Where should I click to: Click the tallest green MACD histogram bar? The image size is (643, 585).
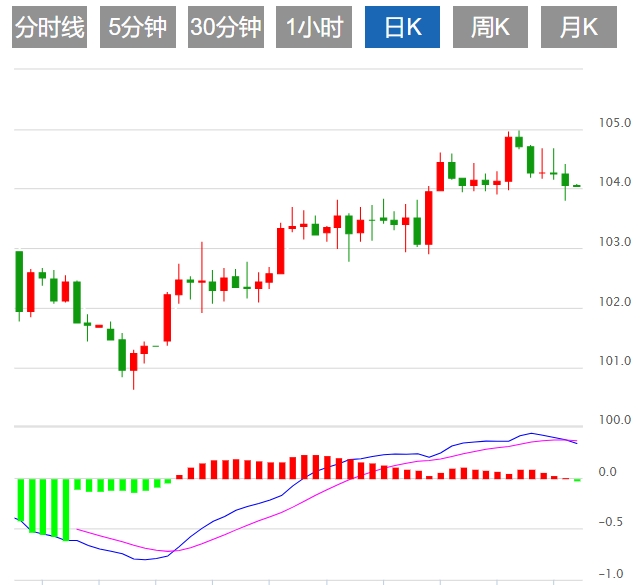click(x=66, y=510)
